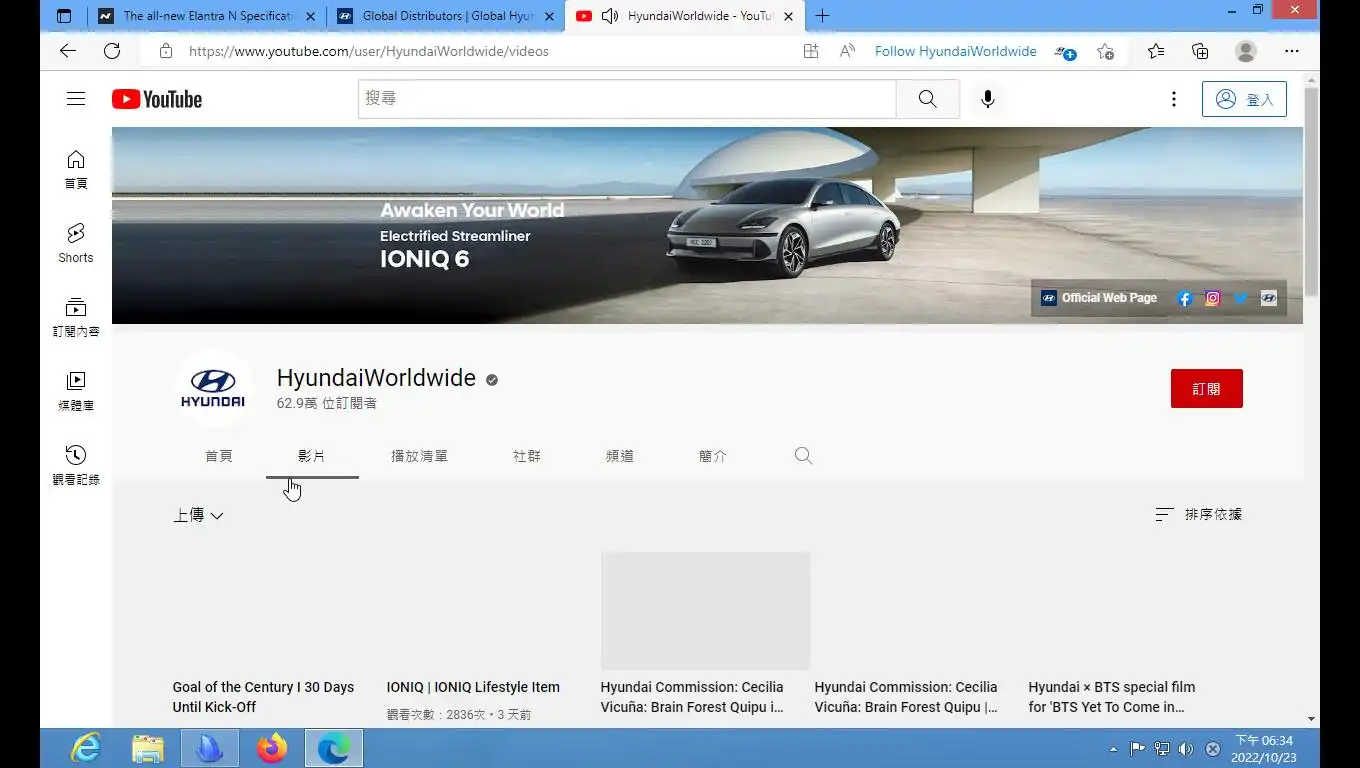Open browser Collections
The height and width of the screenshot is (768, 1360).
tap(1200, 51)
